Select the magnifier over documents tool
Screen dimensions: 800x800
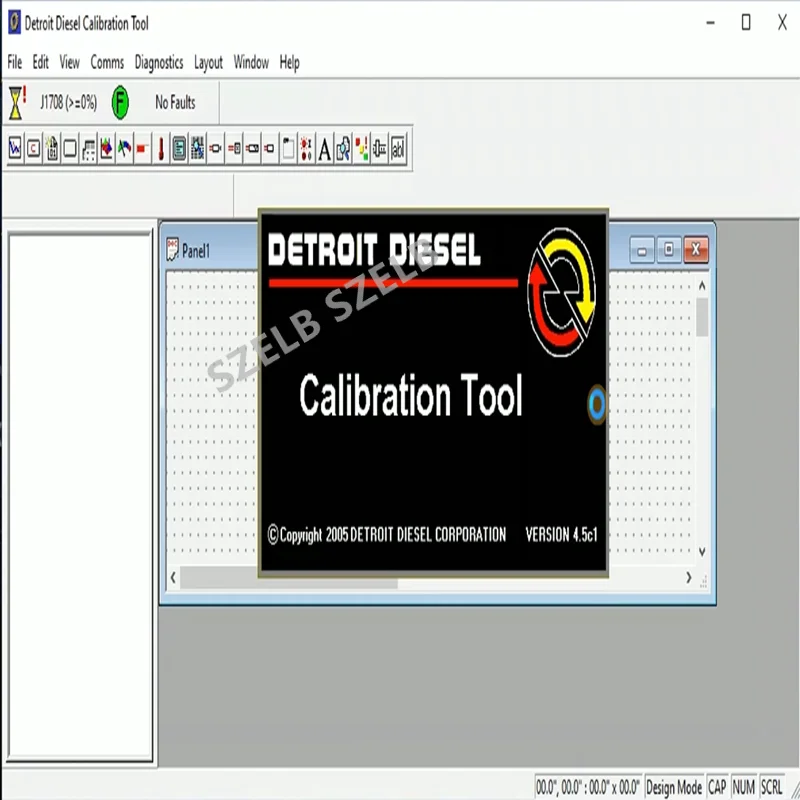[x=343, y=148]
